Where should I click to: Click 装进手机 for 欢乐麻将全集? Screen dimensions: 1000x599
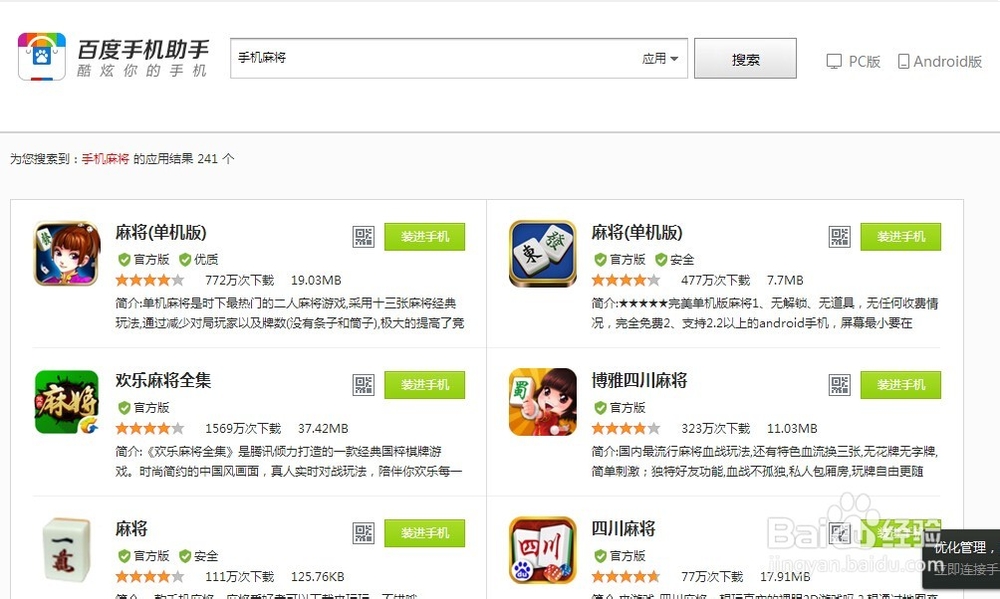point(425,385)
